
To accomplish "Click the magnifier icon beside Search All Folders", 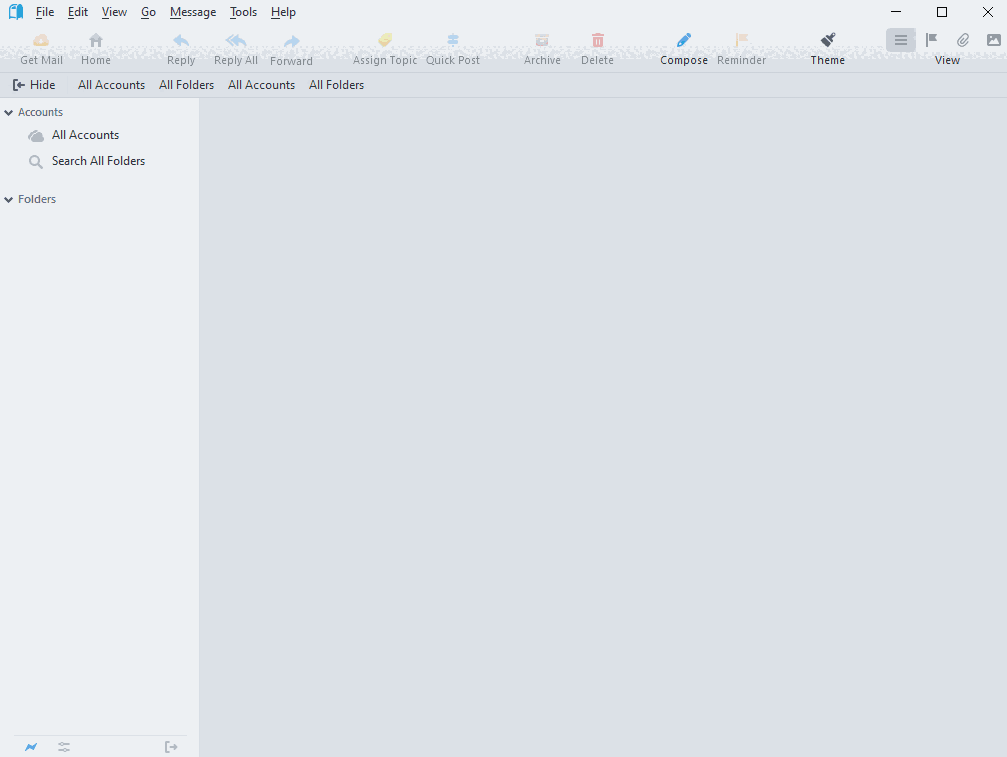I will 36,162.
